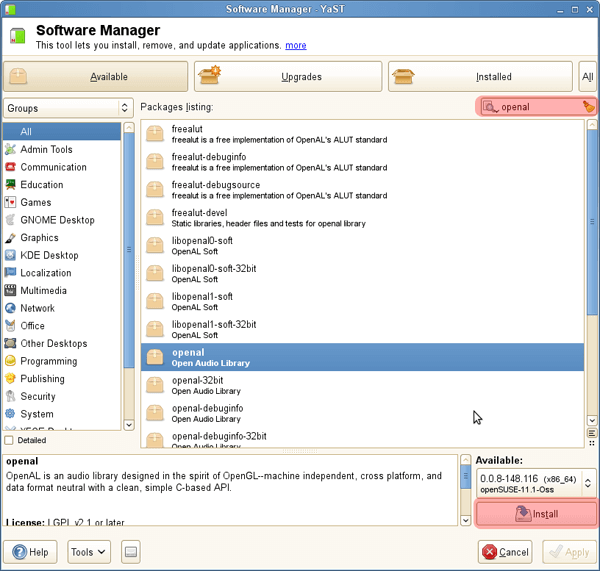Image resolution: width=600 pixels, height=571 pixels.
Task: Switch to the All packages tab
Action: pyautogui.click(x=588, y=77)
